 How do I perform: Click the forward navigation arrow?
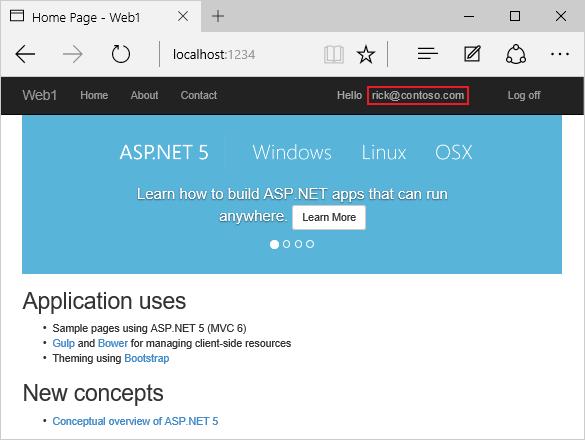[73, 54]
